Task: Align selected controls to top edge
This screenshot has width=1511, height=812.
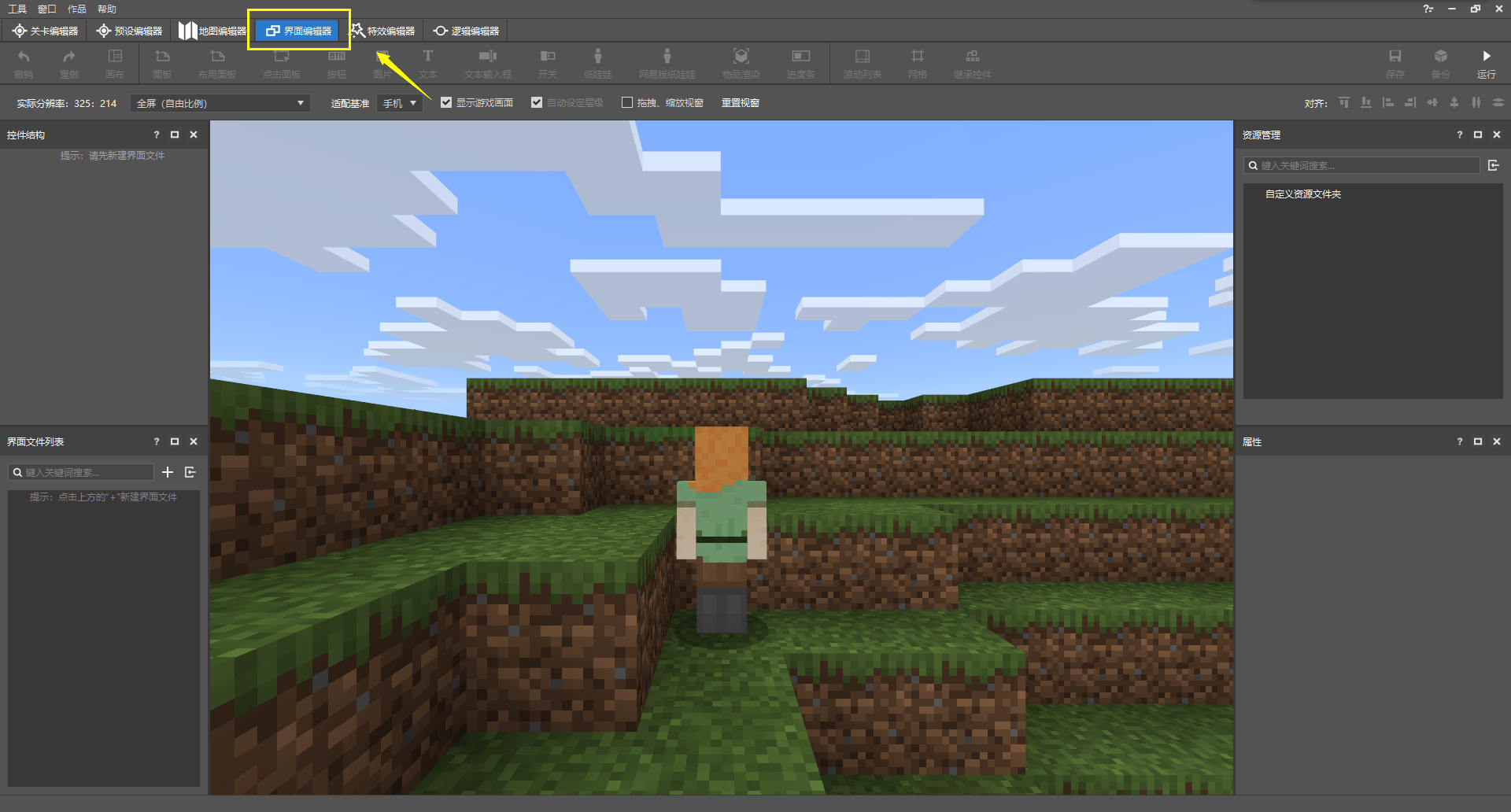Action: tap(1344, 103)
